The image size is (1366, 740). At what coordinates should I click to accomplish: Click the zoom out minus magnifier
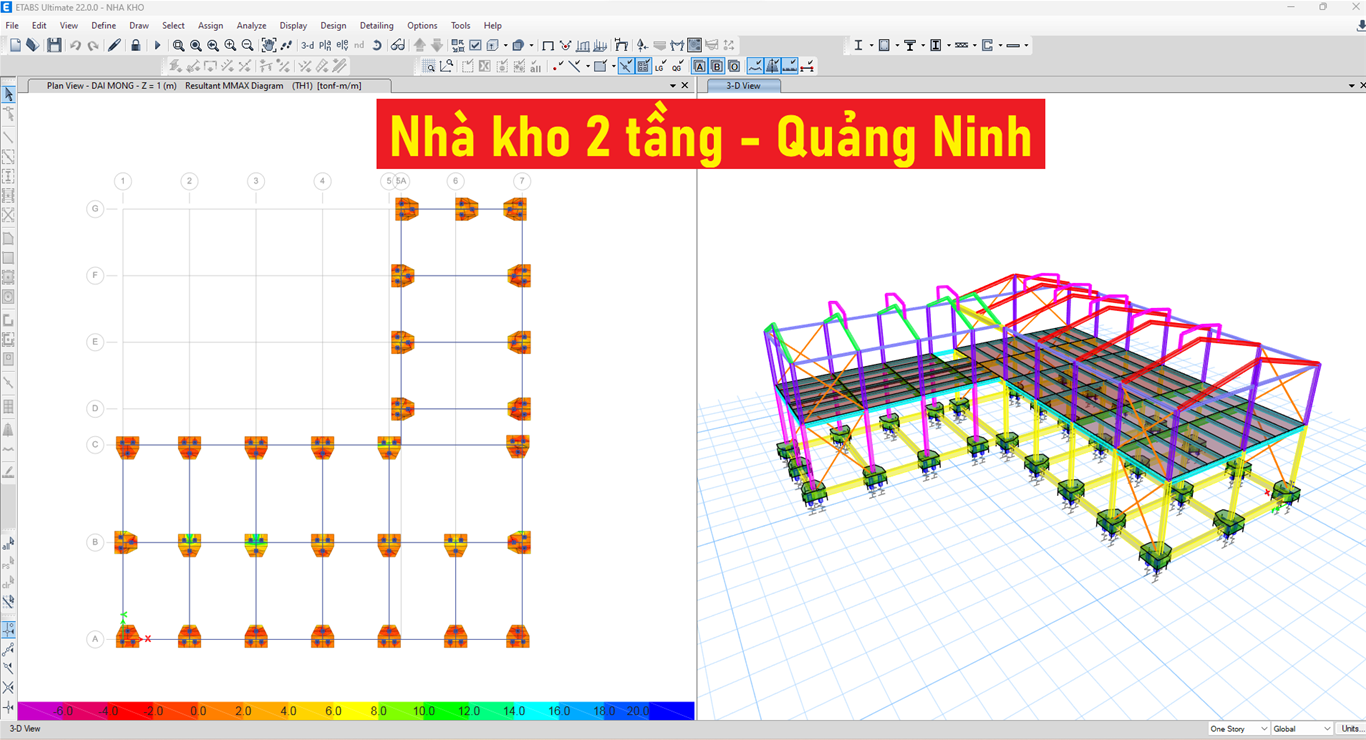pyautogui.click(x=247, y=45)
